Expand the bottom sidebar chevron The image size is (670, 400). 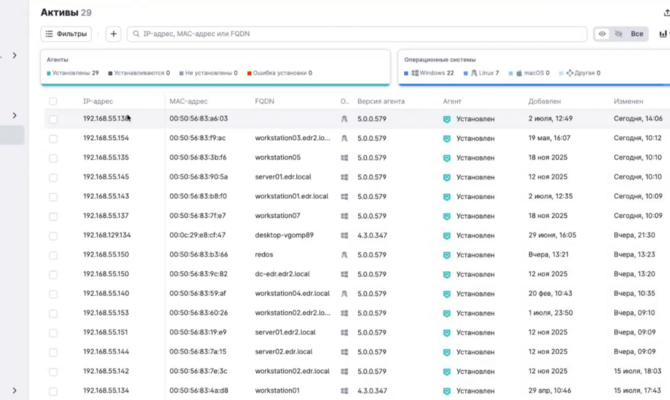[15, 391]
